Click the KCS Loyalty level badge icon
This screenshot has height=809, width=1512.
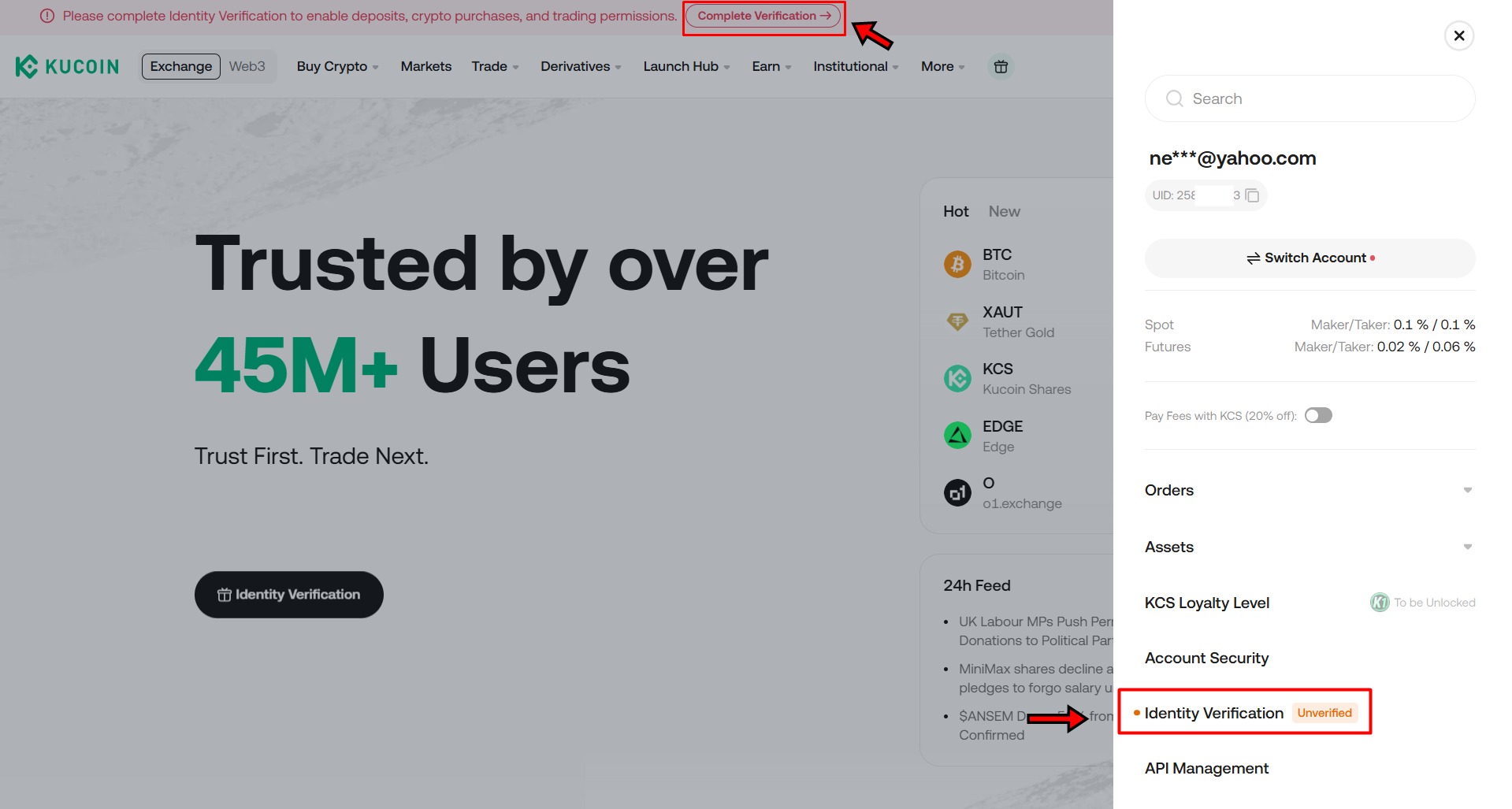click(x=1380, y=603)
